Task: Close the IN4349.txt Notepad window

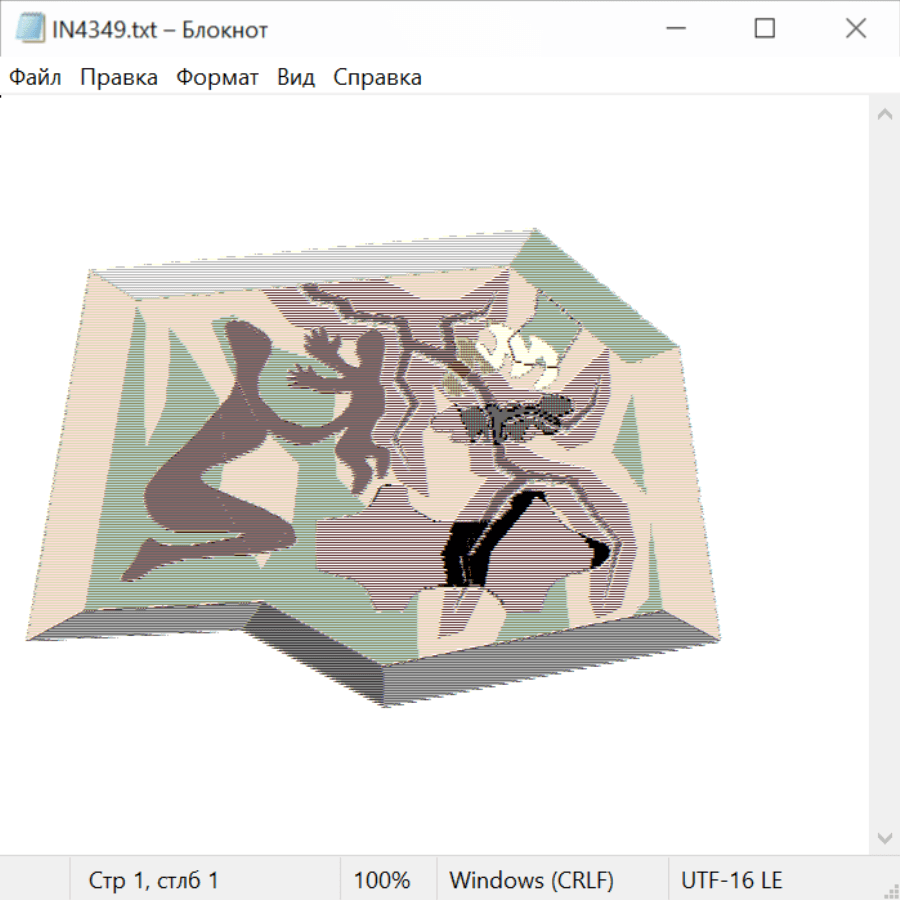Action: [x=855, y=29]
